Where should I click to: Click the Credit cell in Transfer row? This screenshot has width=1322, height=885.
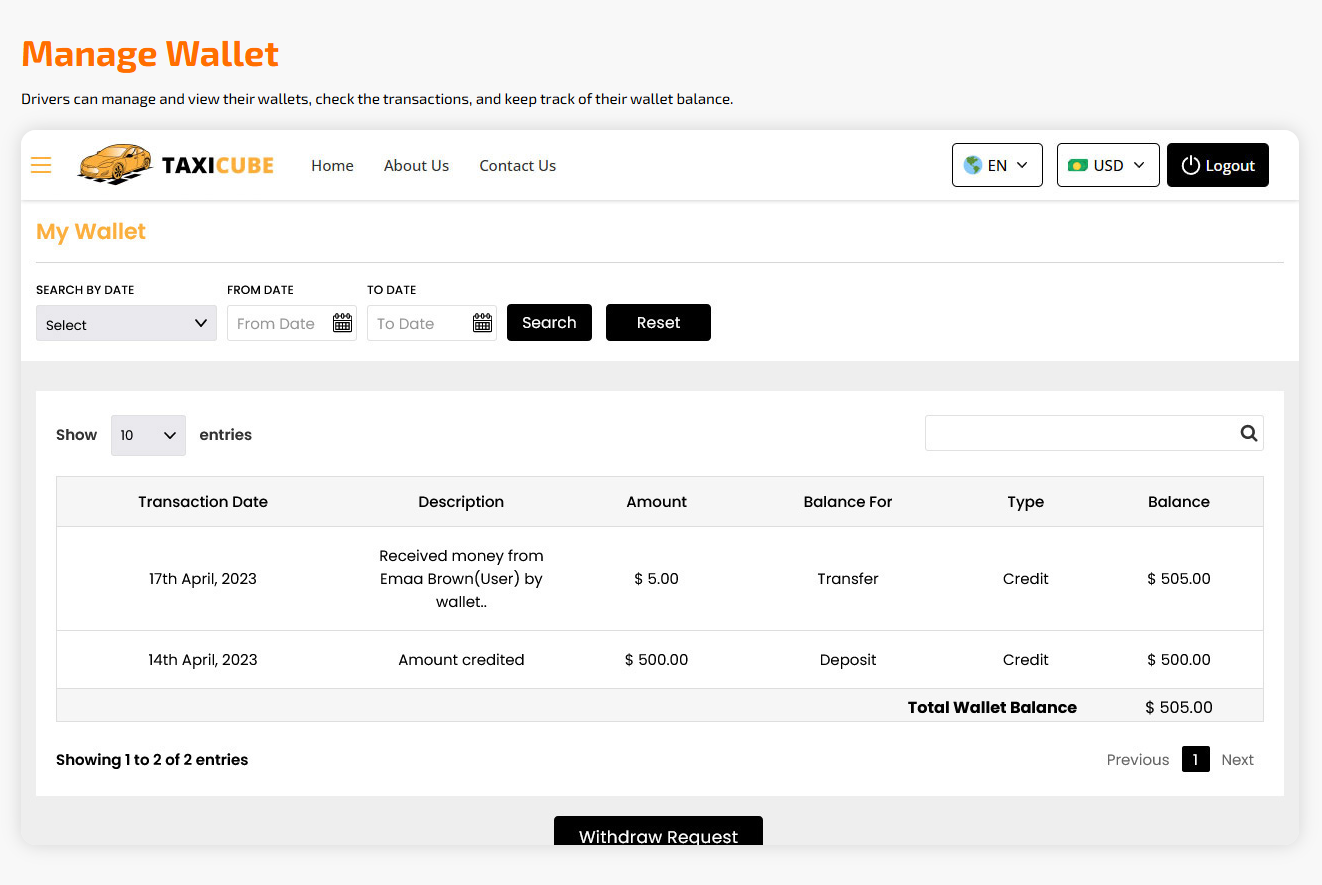[1026, 579]
